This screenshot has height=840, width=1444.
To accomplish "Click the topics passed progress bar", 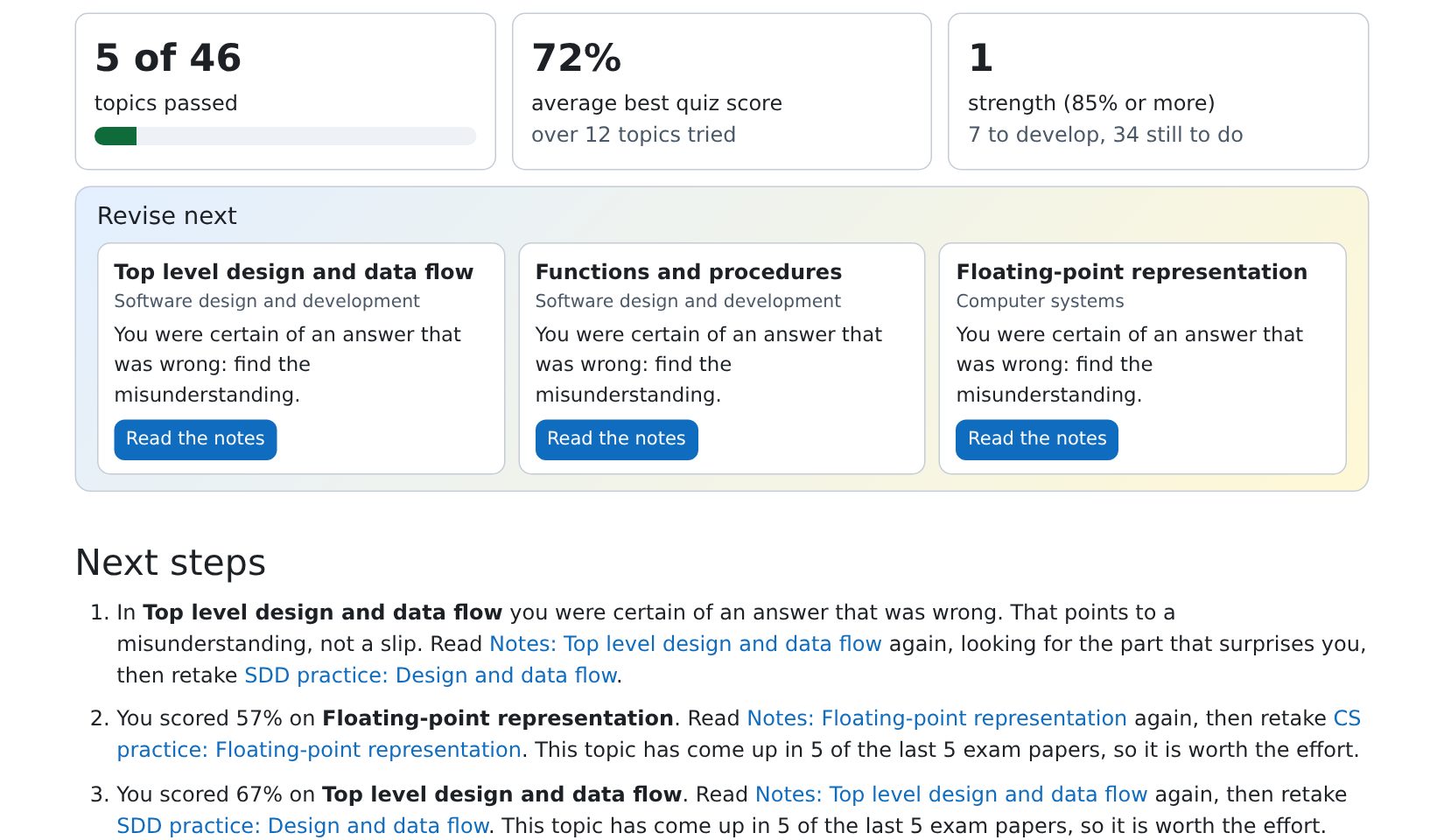I will pyautogui.click(x=285, y=136).
